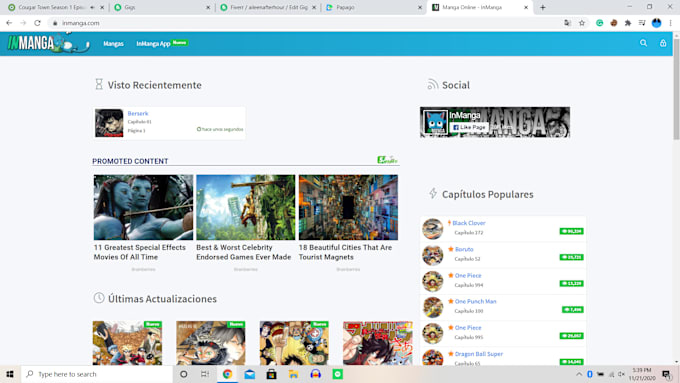Open the Boruto popular chapter
The width and height of the screenshot is (680, 383).
click(464, 249)
